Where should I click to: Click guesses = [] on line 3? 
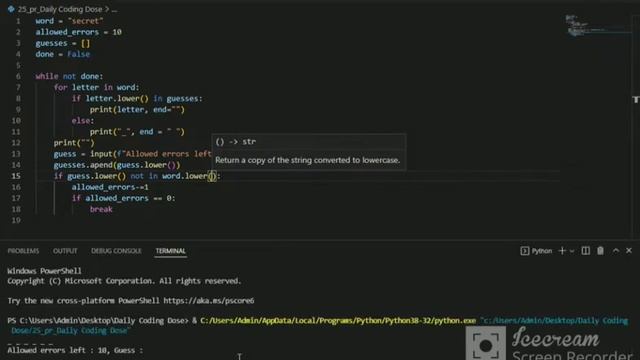tap(62, 43)
